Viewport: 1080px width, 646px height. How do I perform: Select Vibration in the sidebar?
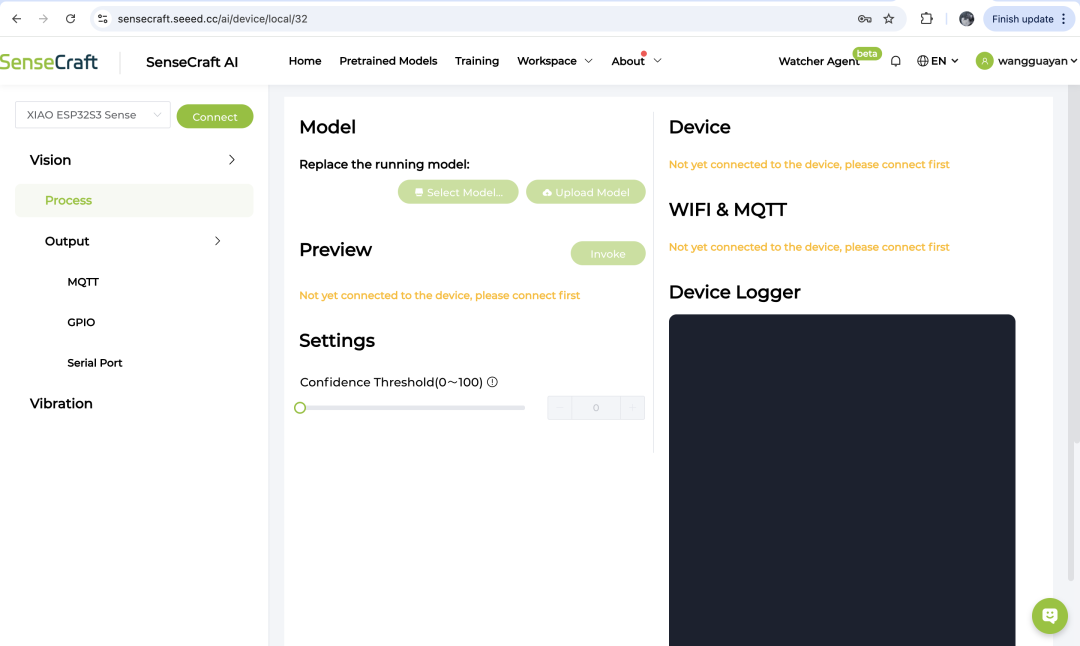61,404
